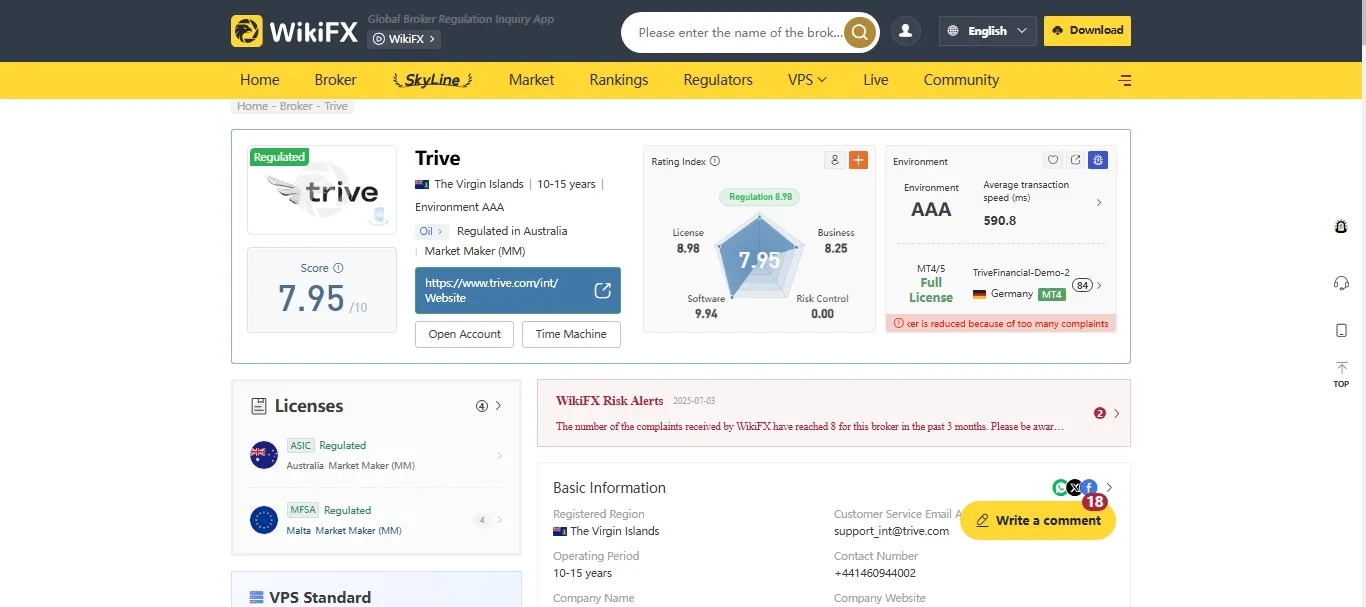
Task: Click the person icon in Rating Index panel
Action: [835, 160]
